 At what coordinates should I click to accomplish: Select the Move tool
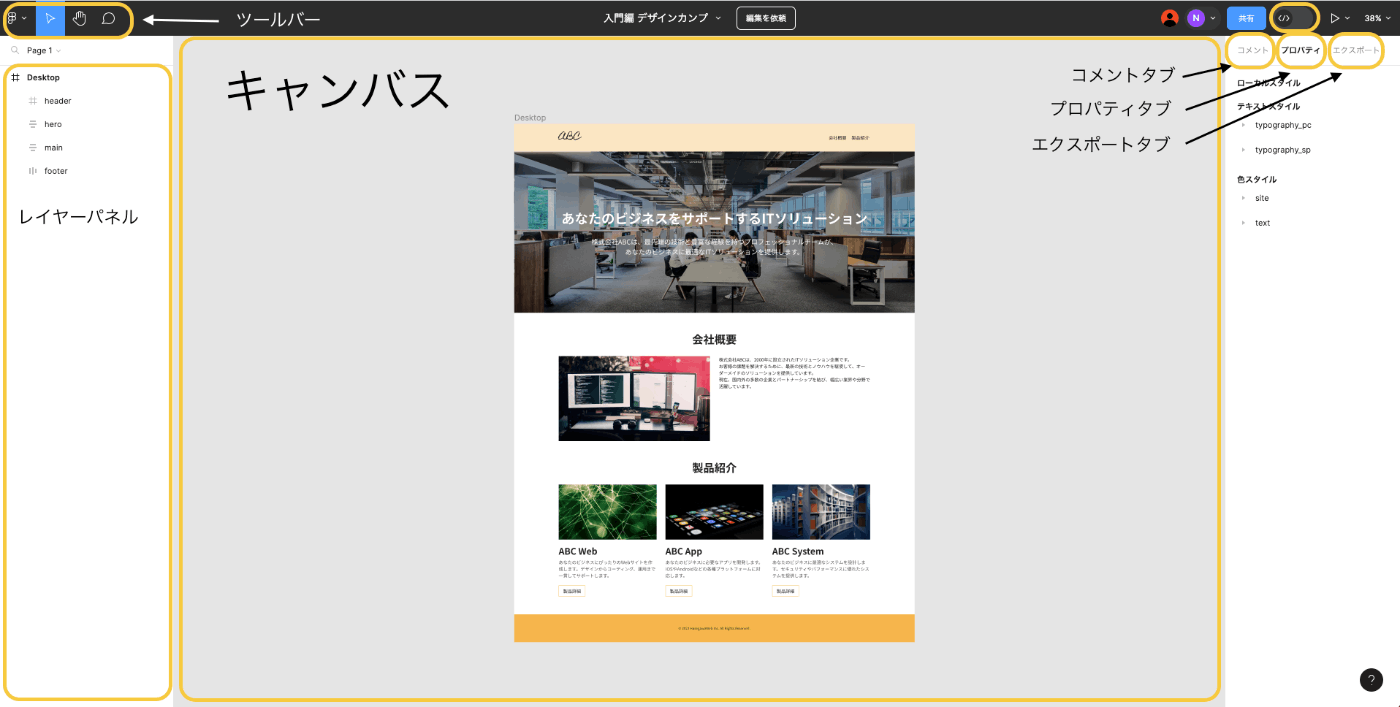(x=50, y=18)
